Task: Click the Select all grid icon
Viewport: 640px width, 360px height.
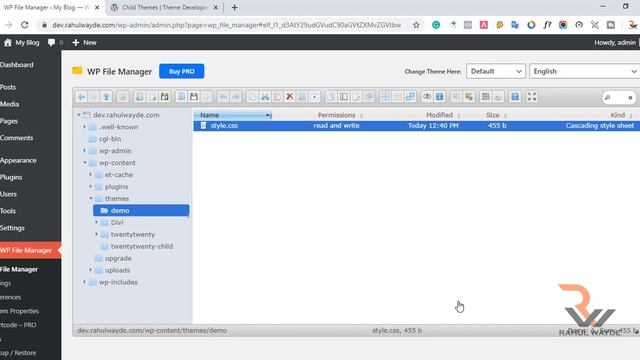Action: (385, 97)
